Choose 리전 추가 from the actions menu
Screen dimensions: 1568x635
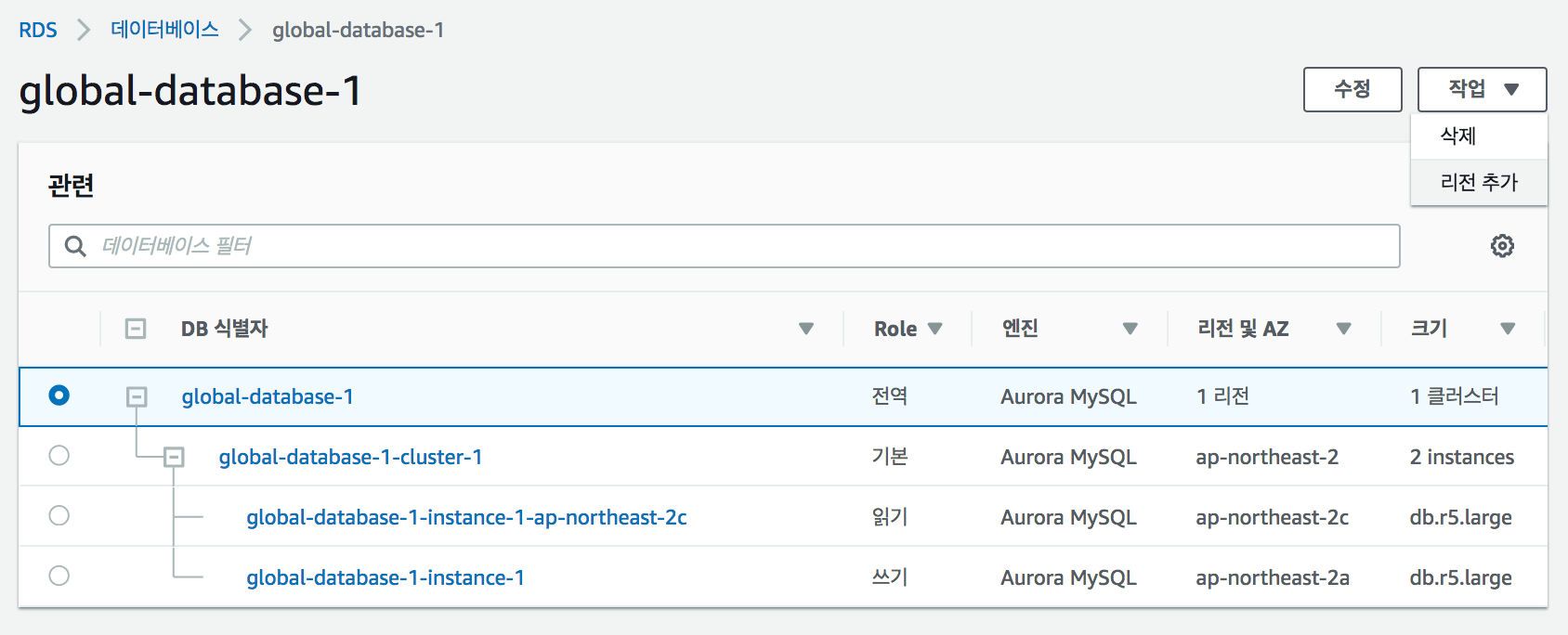[1479, 182]
